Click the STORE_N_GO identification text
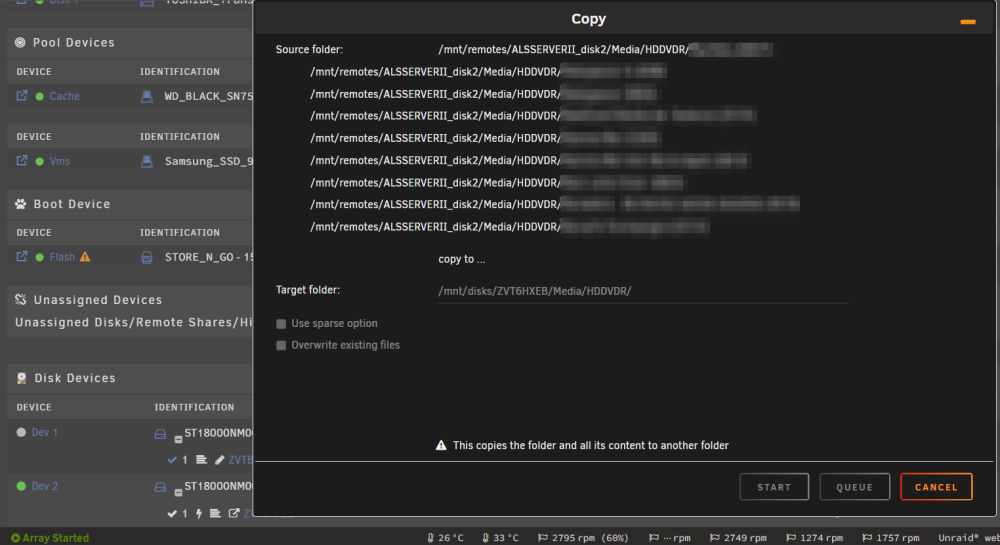The width and height of the screenshot is (1000, 545). click(x=209, y=258)
